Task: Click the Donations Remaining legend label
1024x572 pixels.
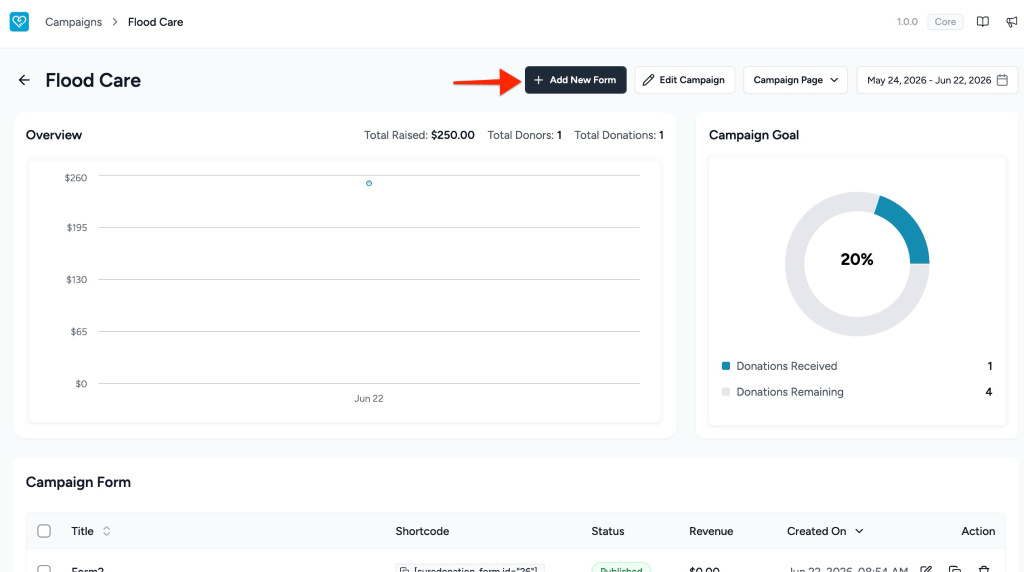Action: click(790, 392)
